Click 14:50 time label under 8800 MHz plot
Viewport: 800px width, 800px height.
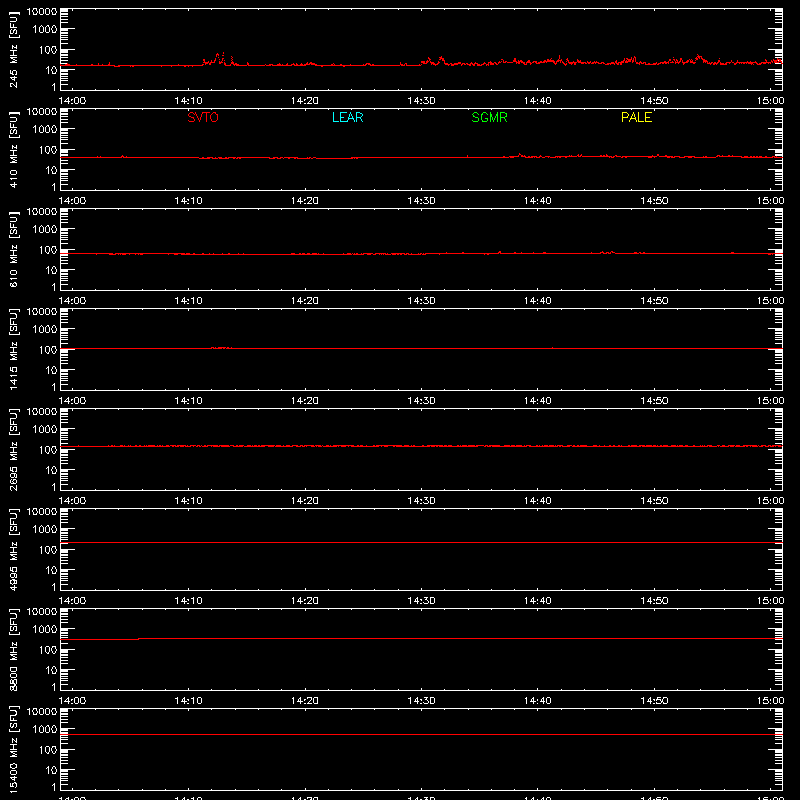[654, 701]
